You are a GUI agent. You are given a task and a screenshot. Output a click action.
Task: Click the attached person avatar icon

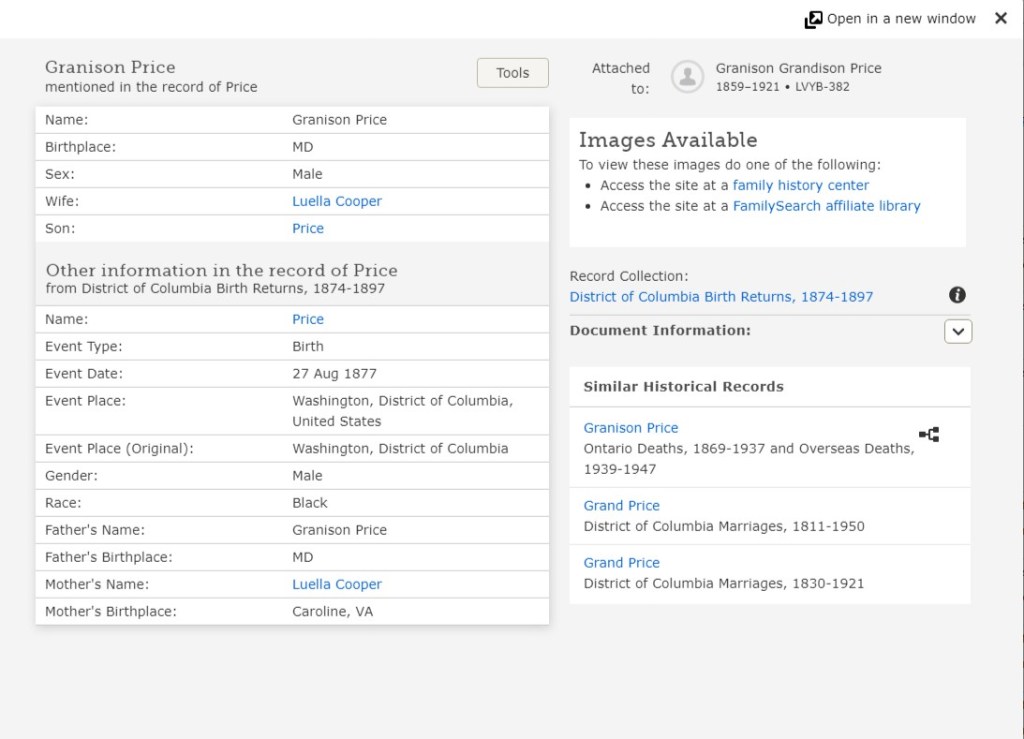tap(687, 77)
